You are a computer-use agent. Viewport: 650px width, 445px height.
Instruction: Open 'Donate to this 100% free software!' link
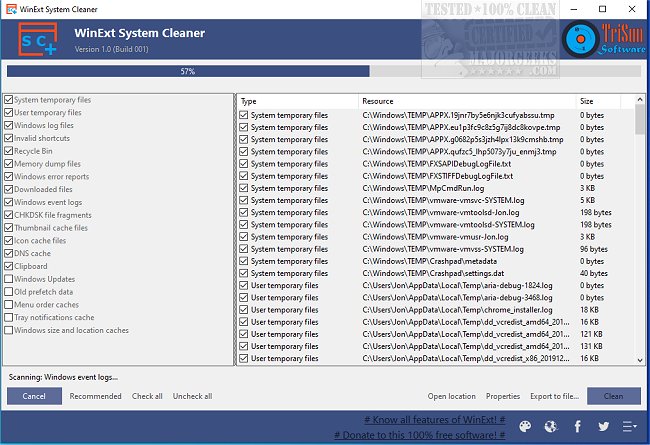[420, 435]
